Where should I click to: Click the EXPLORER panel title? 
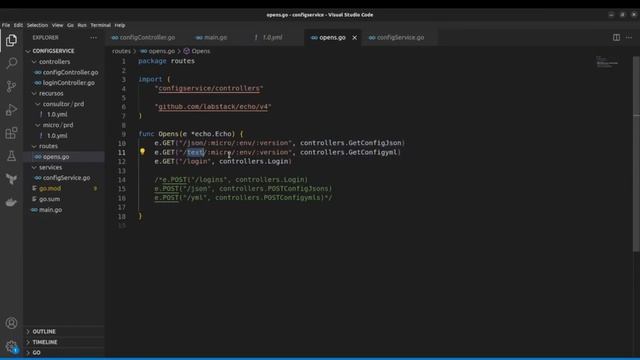coord(45,38)
